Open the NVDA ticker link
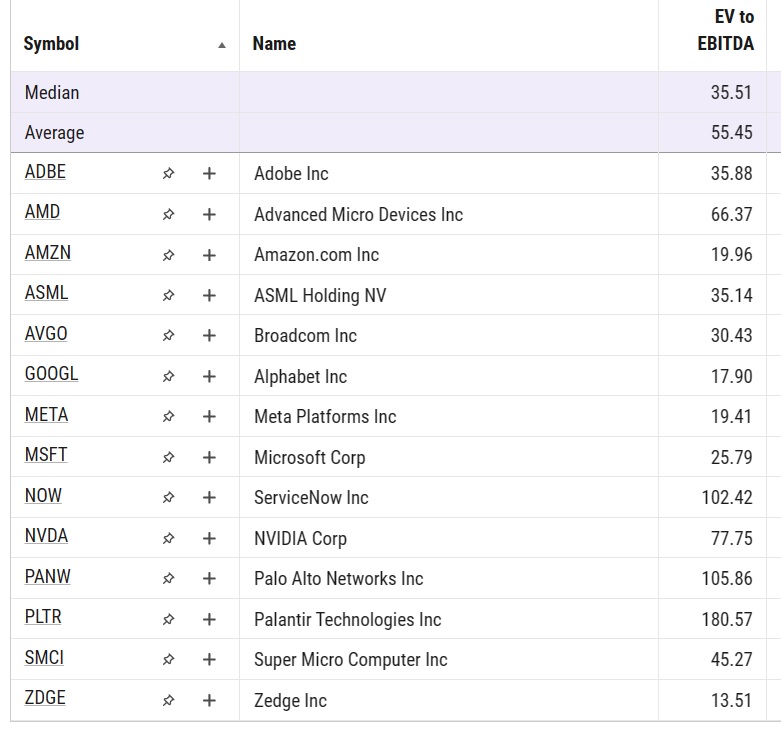Image resolution: width=781 pixels, height=735 pixels. coord(46,536)
